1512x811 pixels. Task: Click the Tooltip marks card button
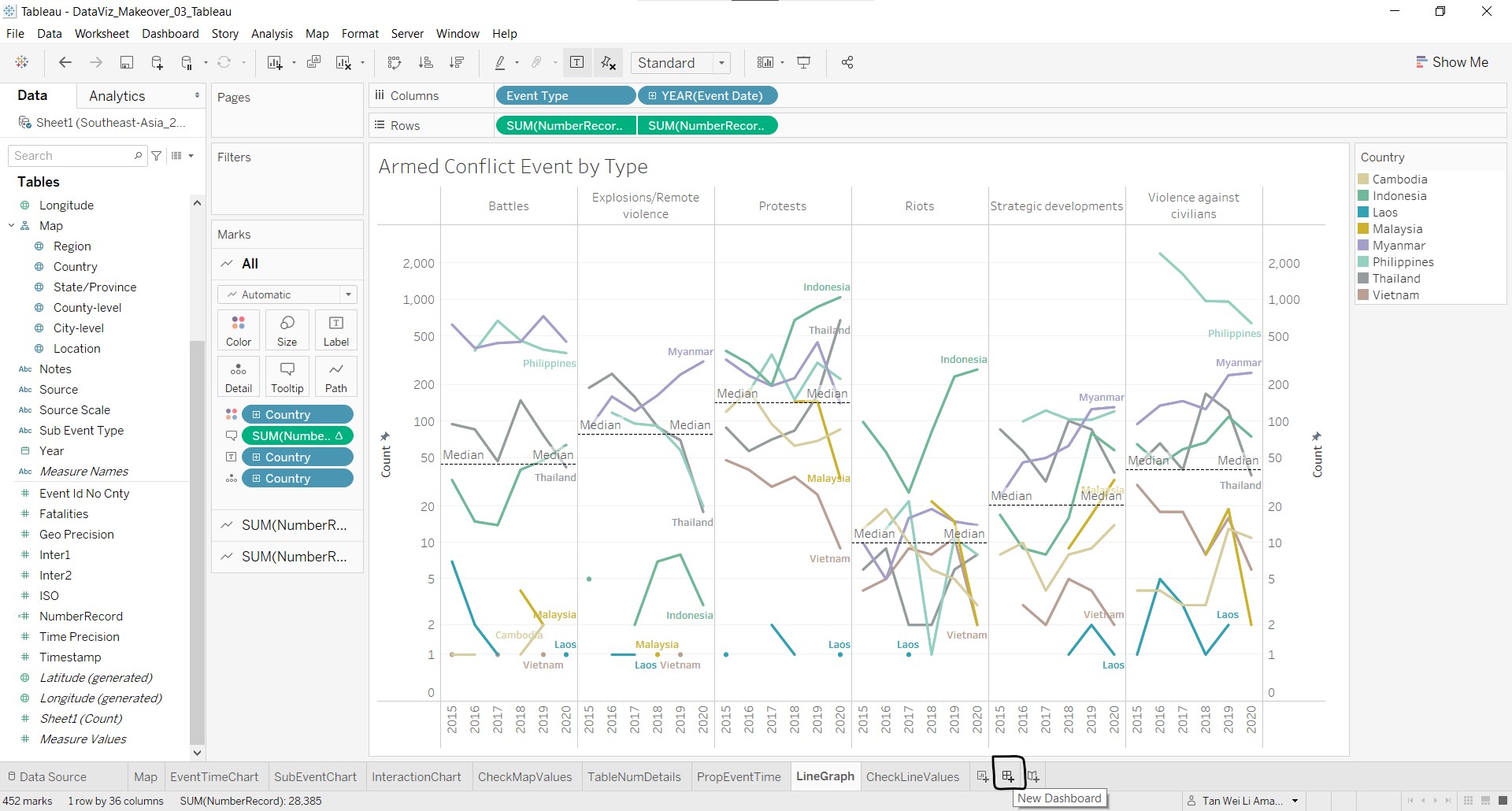[x=287, y=376]
